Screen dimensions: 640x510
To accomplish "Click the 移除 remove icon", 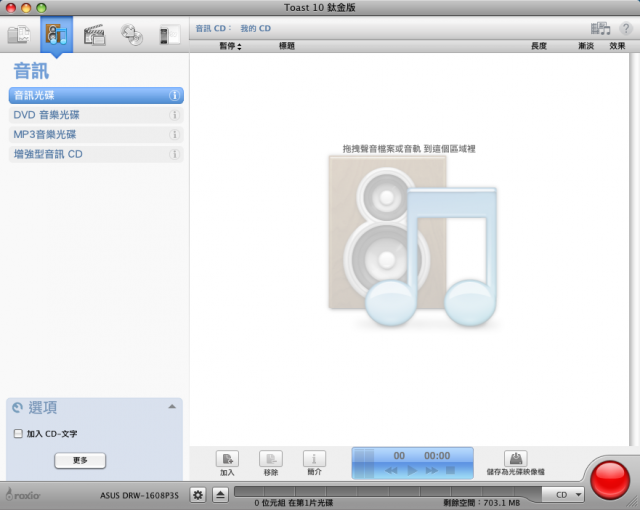I will tap(271, 459).
